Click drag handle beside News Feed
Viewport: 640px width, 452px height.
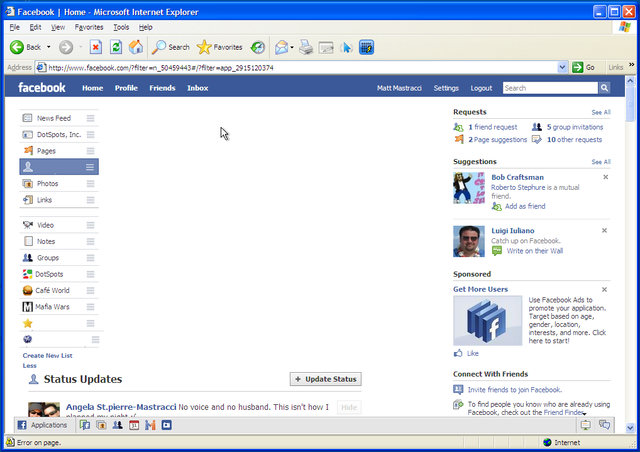click(90, 118)
